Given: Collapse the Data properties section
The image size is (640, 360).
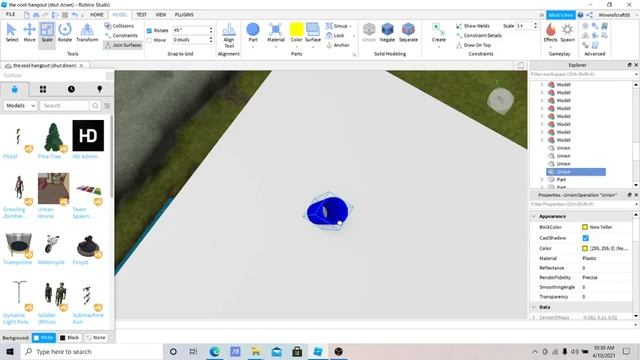Looking at the screenshot, I should [x=534, y=307].
